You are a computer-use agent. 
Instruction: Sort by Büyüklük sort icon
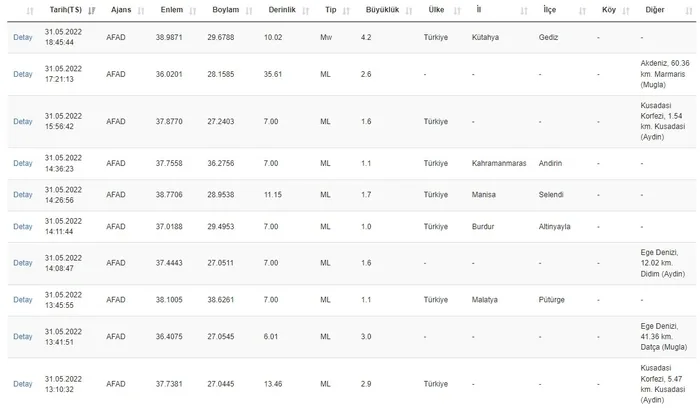[409, 11]
